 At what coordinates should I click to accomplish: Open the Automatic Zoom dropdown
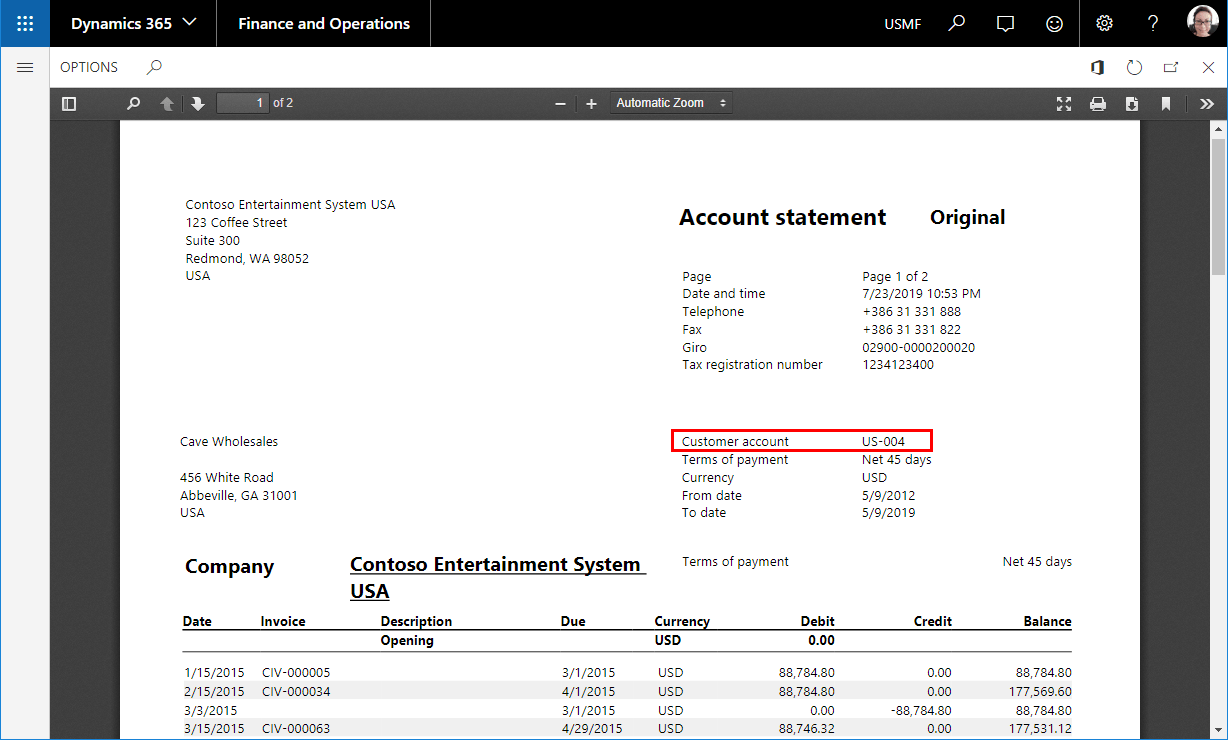[x=671, y=103]
